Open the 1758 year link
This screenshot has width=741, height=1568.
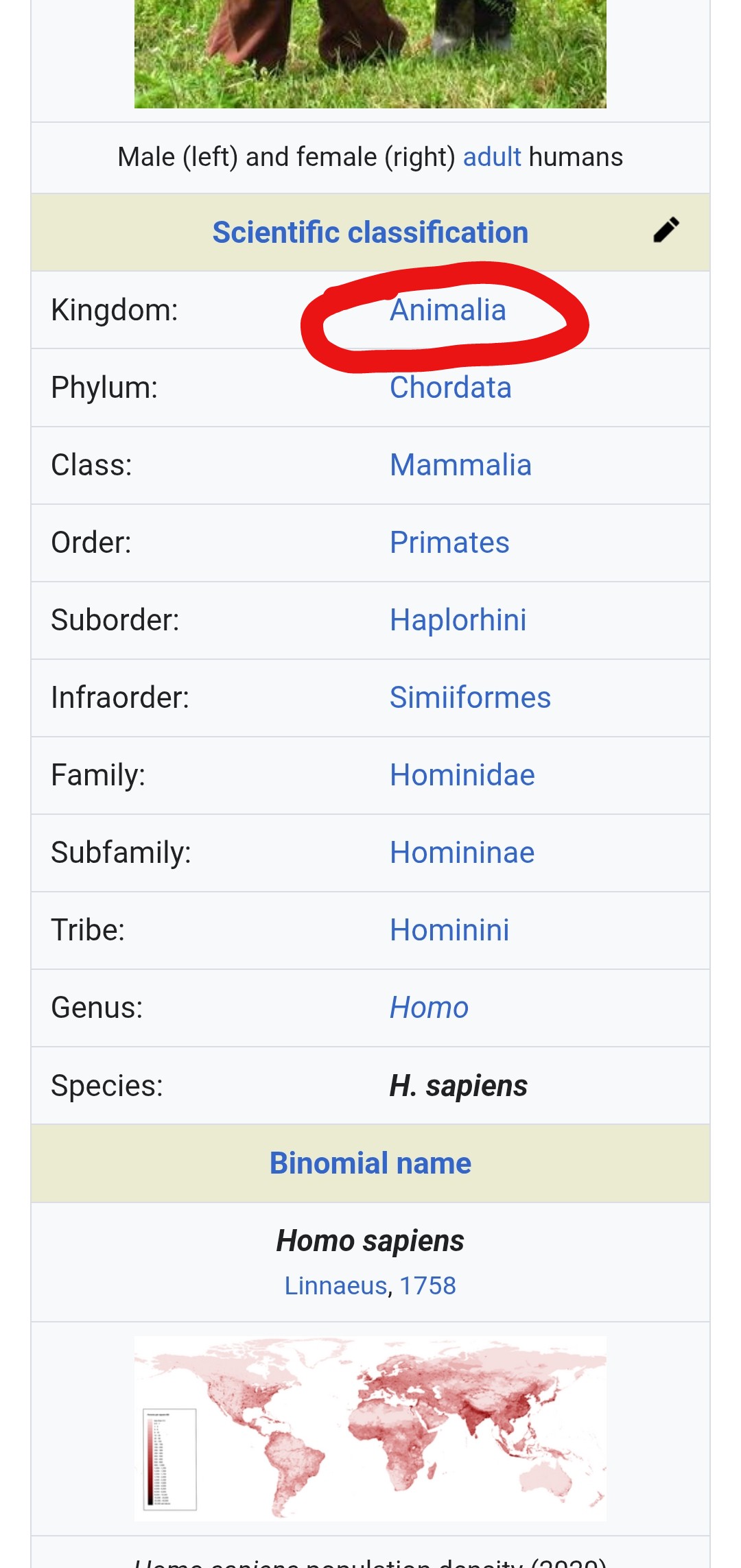(x=427, y=1285)
